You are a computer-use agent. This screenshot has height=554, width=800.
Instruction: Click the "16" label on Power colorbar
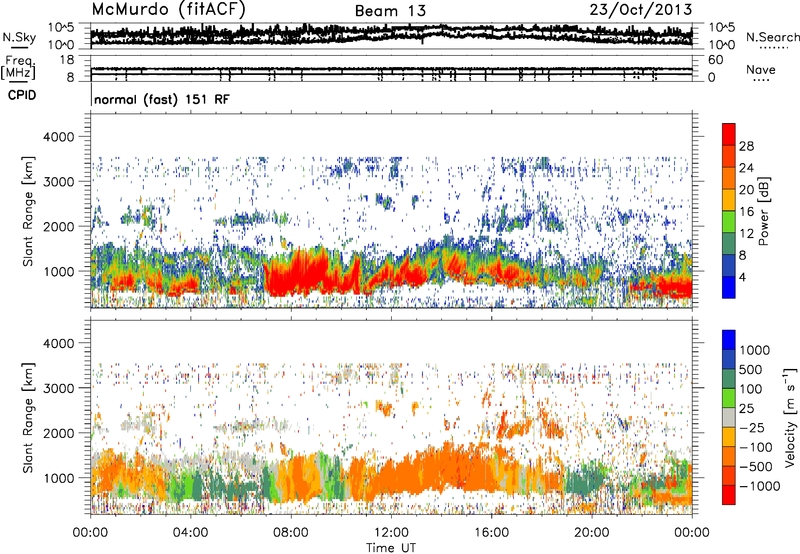[x=746, y=212]
